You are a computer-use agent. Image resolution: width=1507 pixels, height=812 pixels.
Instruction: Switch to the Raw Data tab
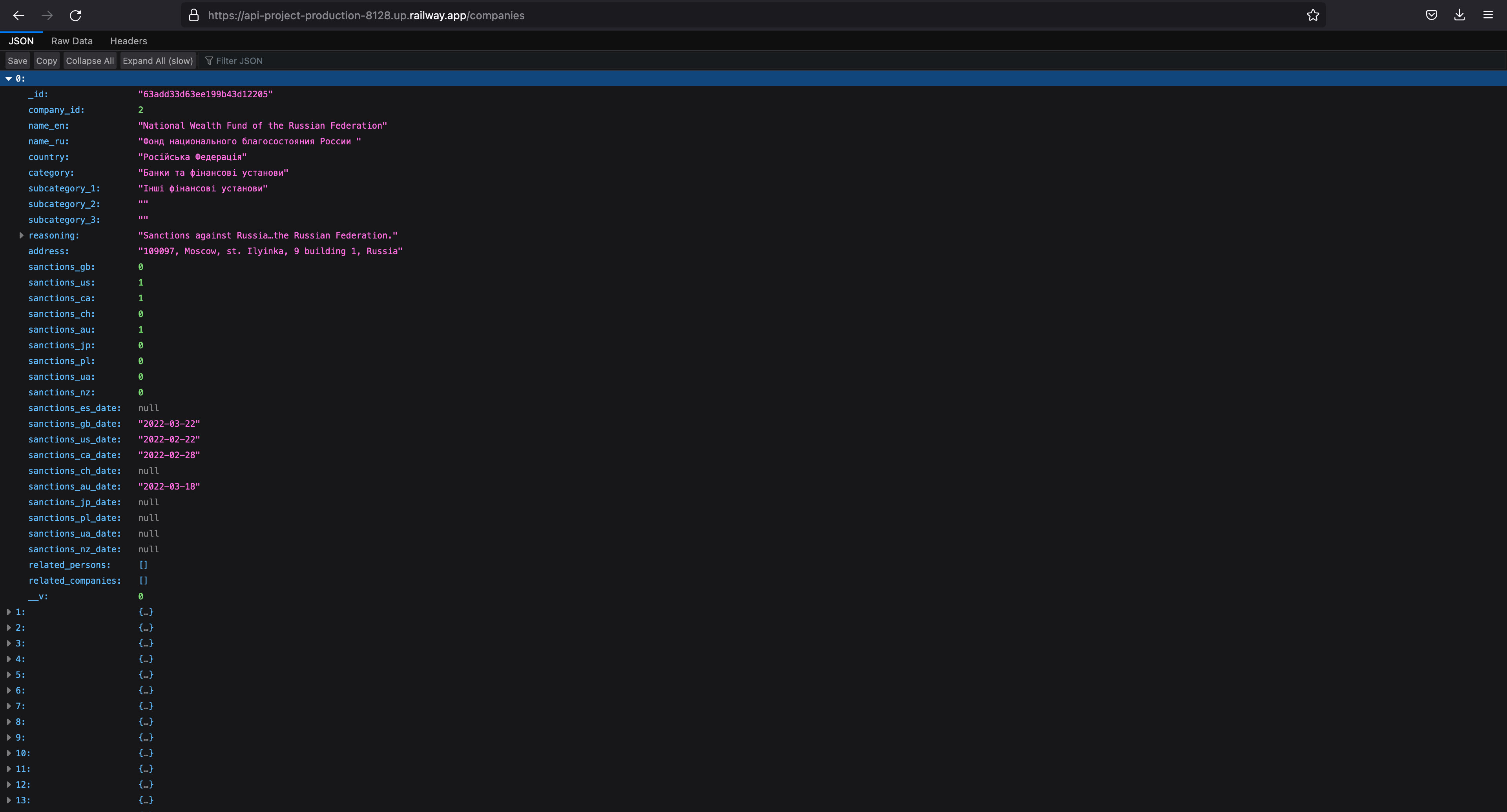coord(71,41)
